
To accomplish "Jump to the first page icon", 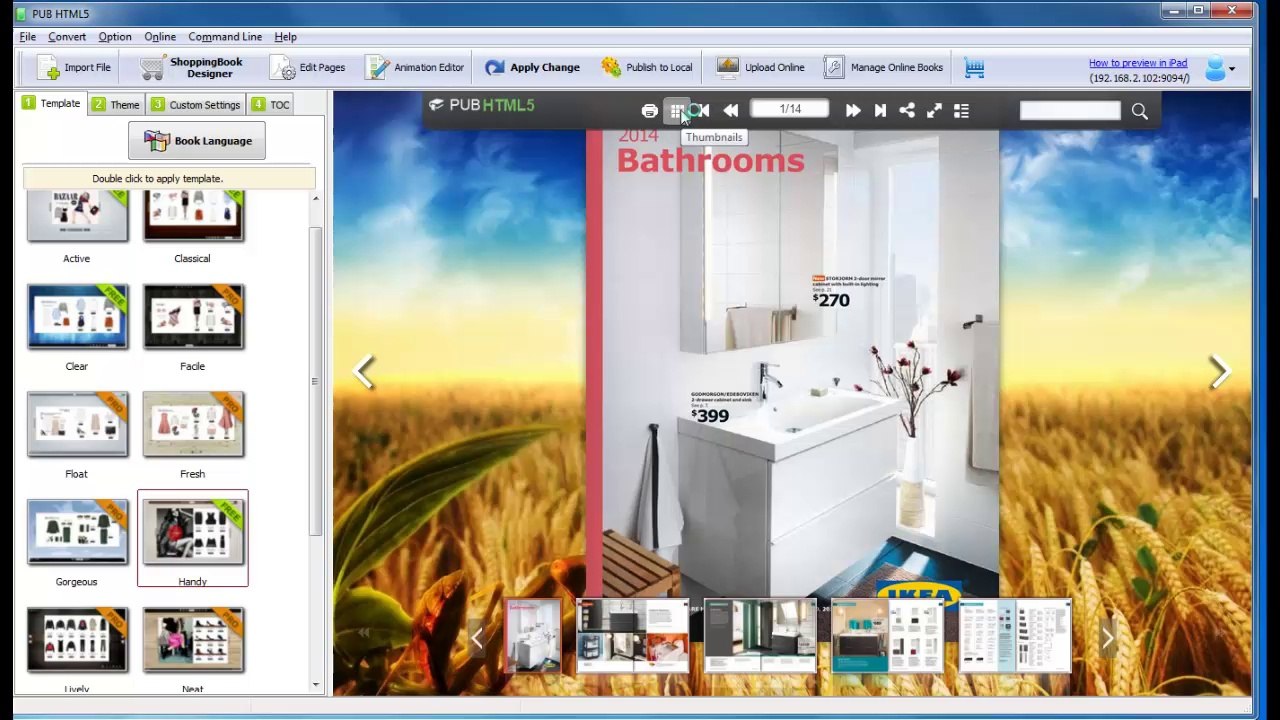I will [702, 111].
